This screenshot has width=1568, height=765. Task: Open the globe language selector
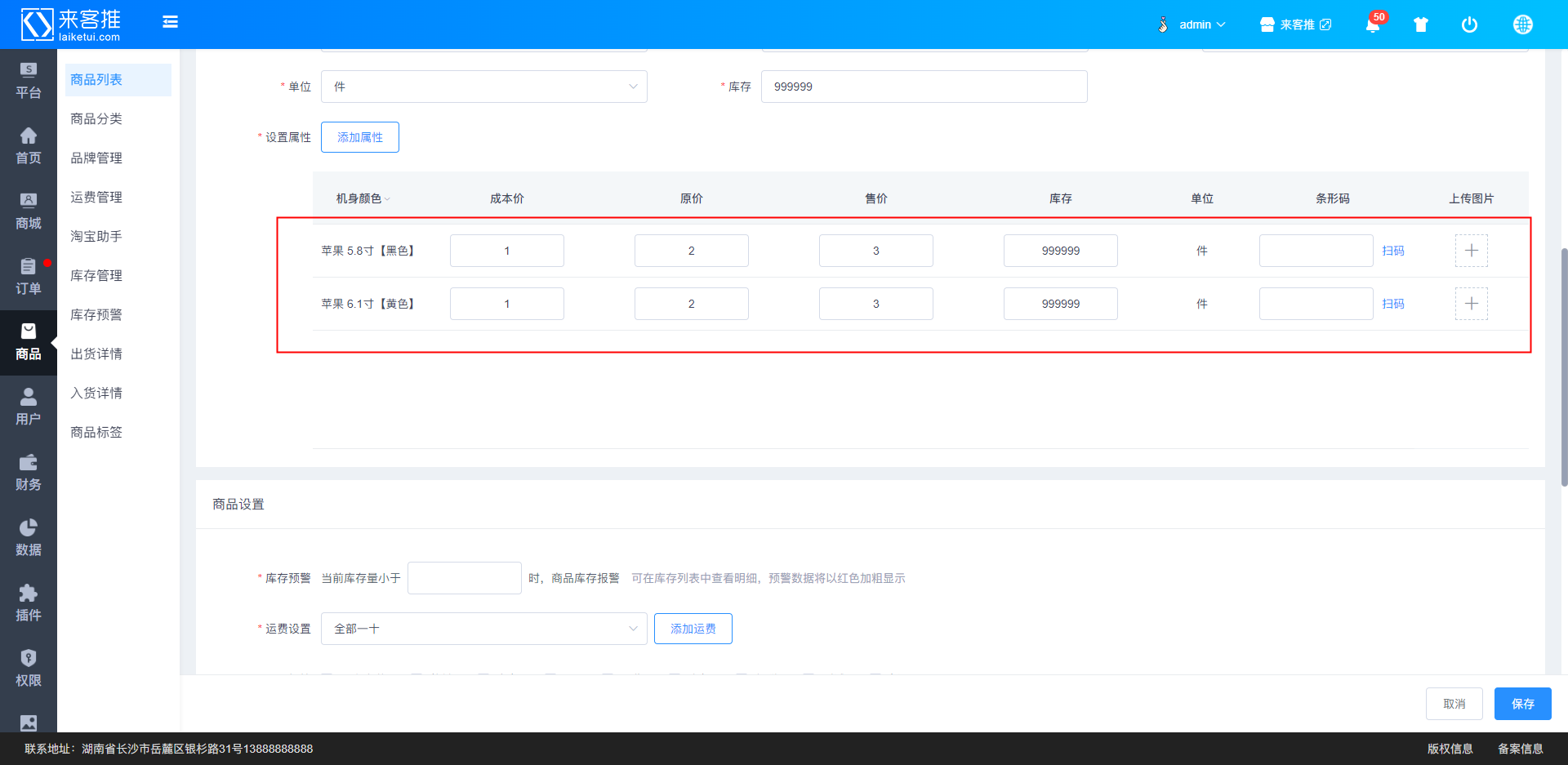(1522, 24)
